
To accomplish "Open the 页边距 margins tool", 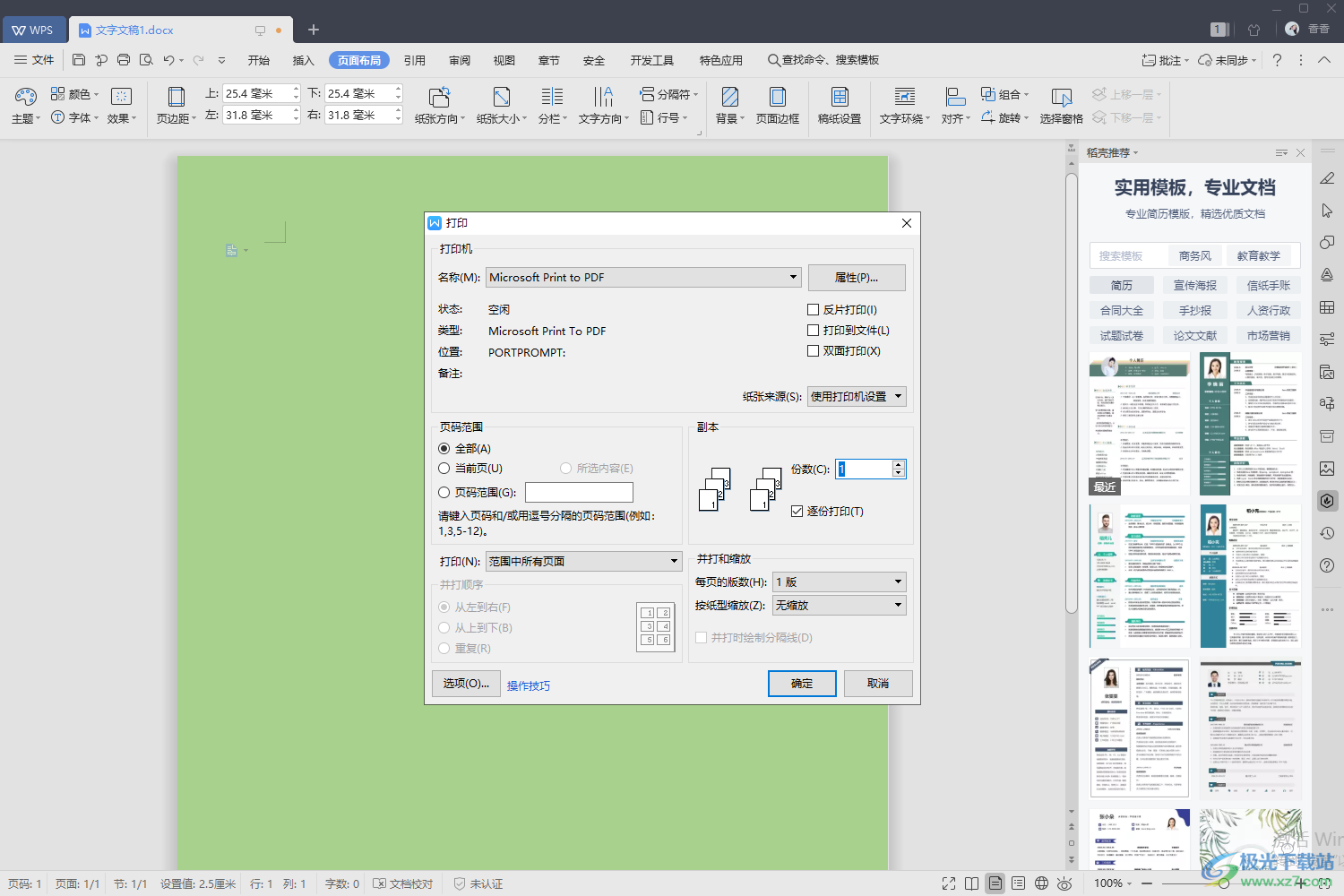I will pyautogui.click(x=177, y=97).
